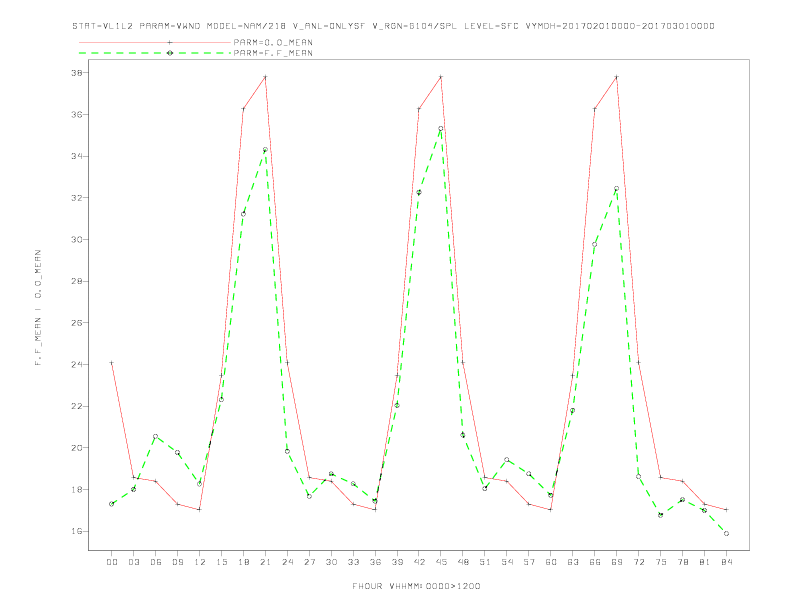Click x-axis forecast hour label 60
The image size is (792, 612).
click(x=551, y=562)
